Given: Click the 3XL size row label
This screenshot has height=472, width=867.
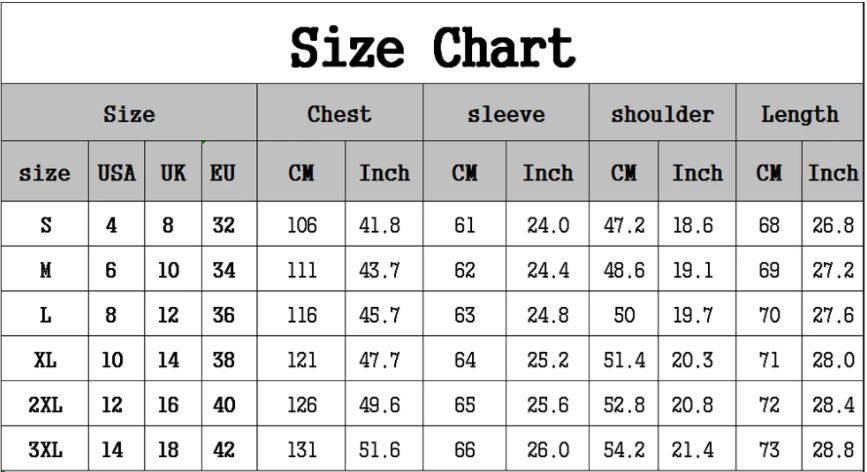Looking at the screenshot, I should point(45,451).
